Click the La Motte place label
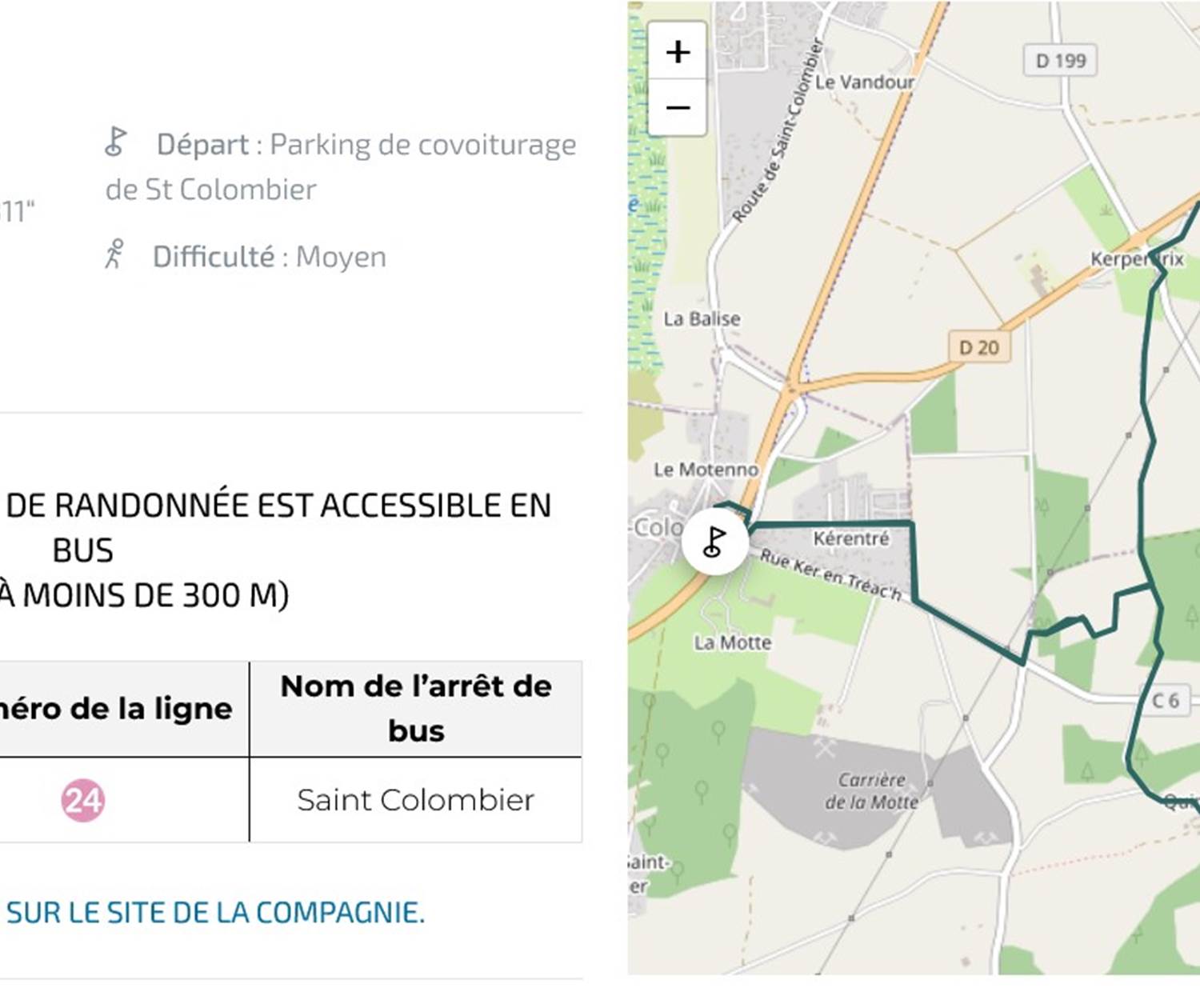The image size is (1200, 1008). (732, 642)
